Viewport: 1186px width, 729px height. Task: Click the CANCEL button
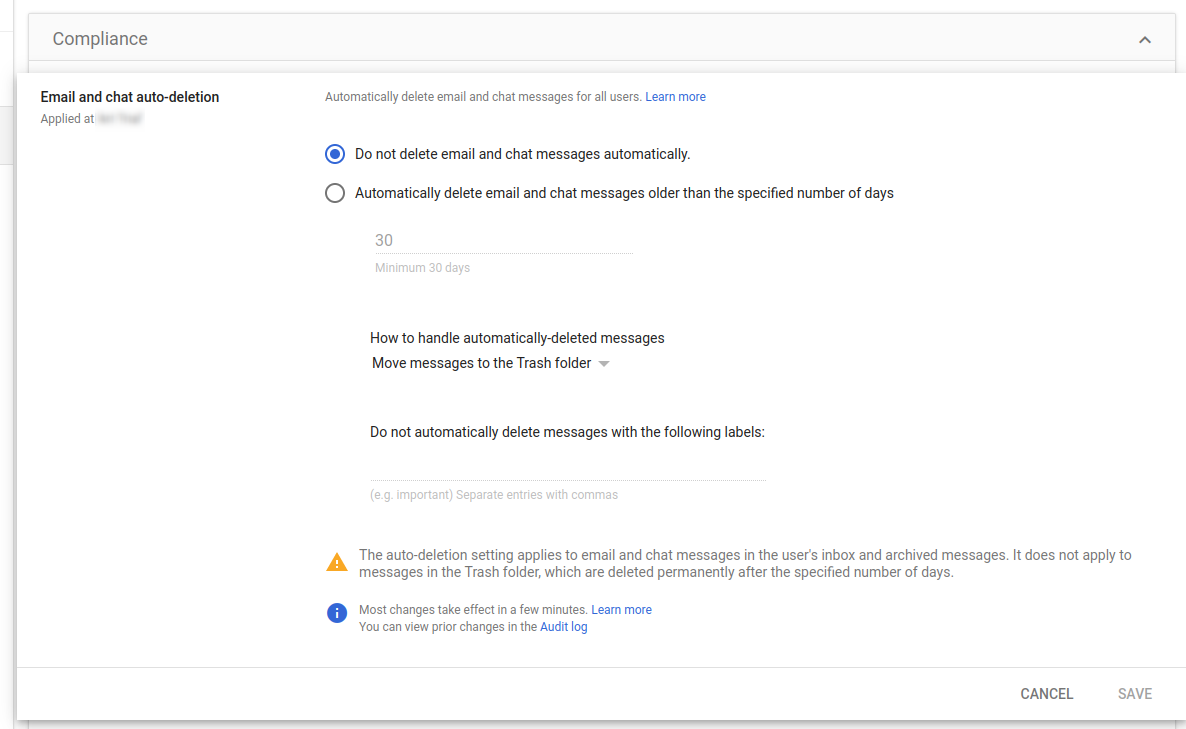(x=1046, y=693)
